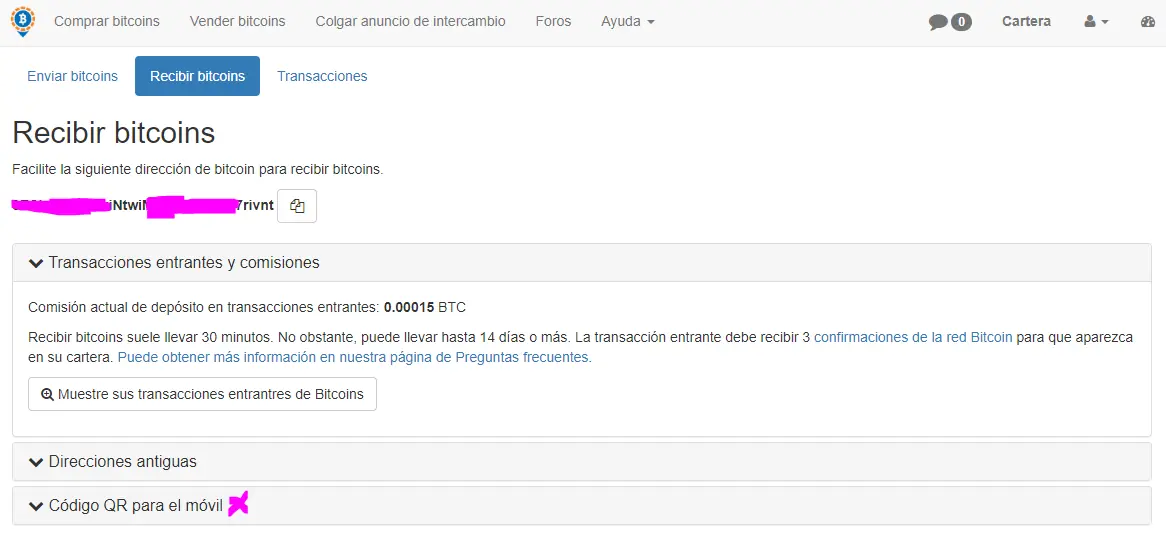Click the Recibir bitcoins page heading

pyautogui.click(x=114, y=133)
